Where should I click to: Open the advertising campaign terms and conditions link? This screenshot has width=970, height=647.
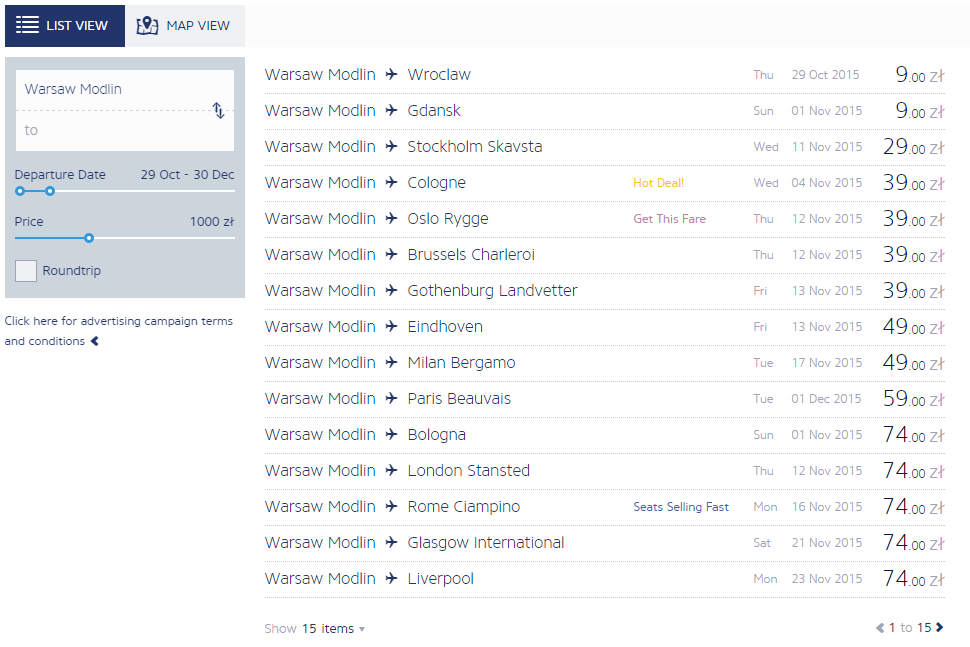coord(118,331)
